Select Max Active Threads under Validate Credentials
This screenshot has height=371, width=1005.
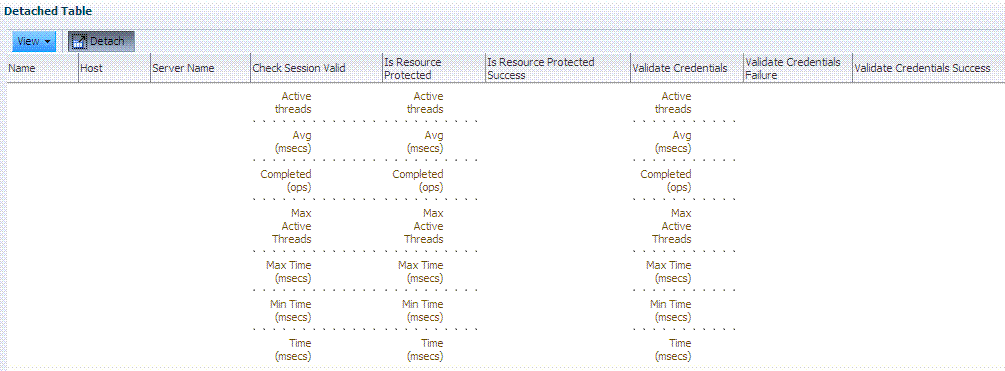[x=672, y=226]
